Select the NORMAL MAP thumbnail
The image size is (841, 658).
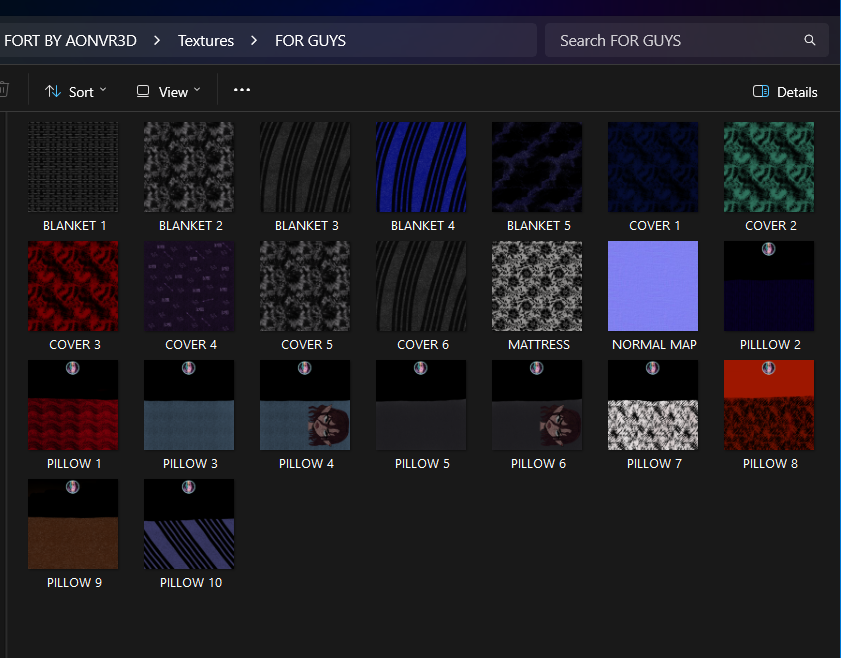pos(653,287)
